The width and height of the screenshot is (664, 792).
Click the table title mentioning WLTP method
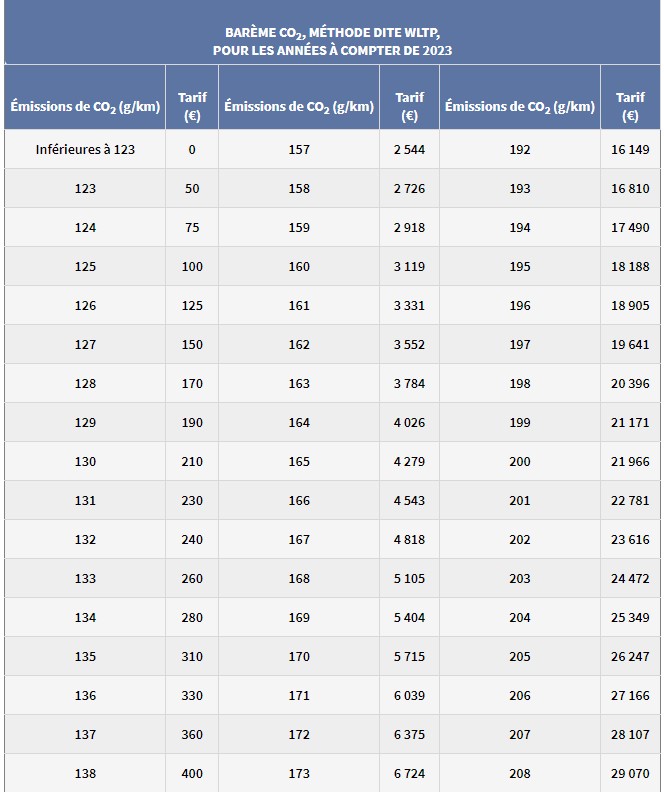click(332, 41)
